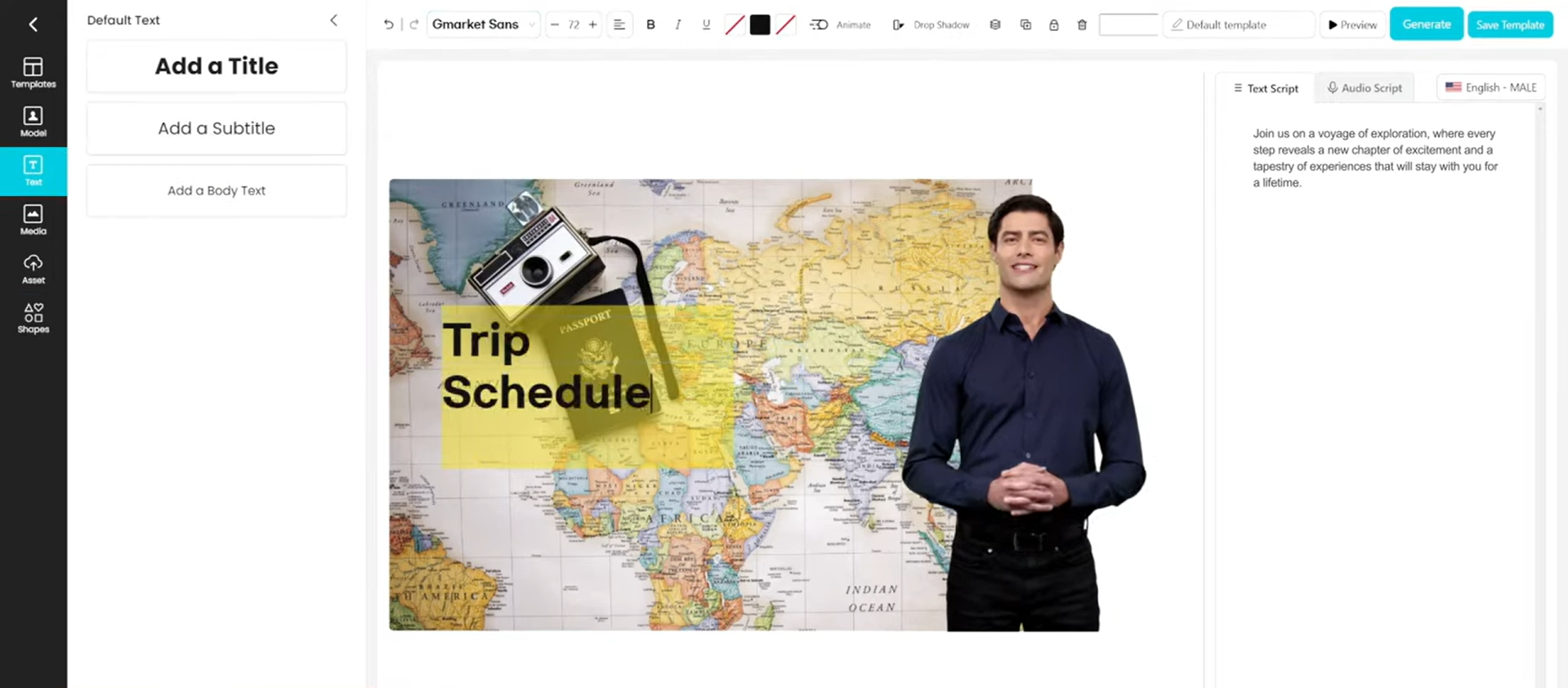
Task: Open the Model panel
Action: 34,122
